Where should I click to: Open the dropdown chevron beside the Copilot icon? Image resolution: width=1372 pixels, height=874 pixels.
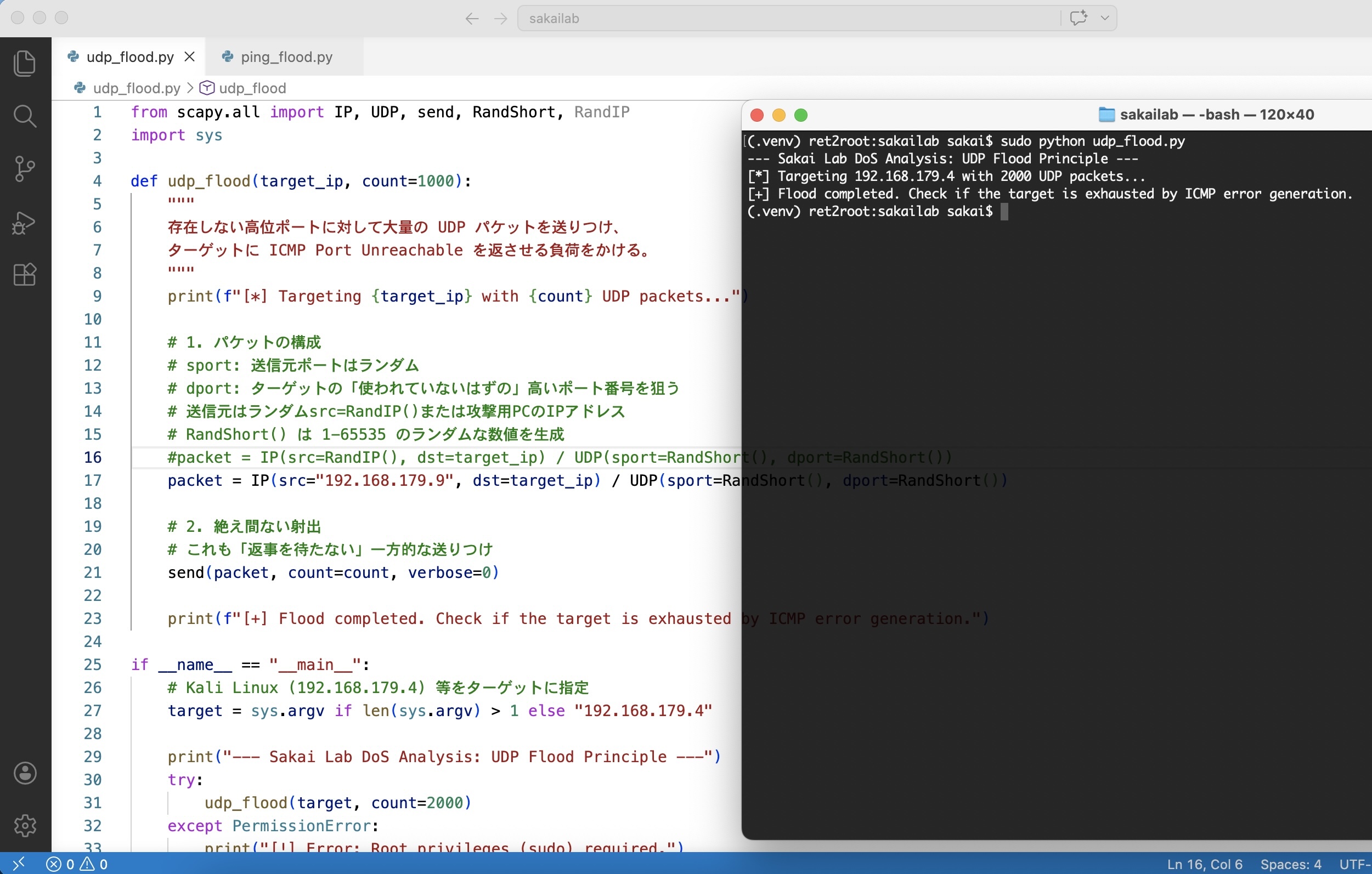click(x=1104, y=18)
